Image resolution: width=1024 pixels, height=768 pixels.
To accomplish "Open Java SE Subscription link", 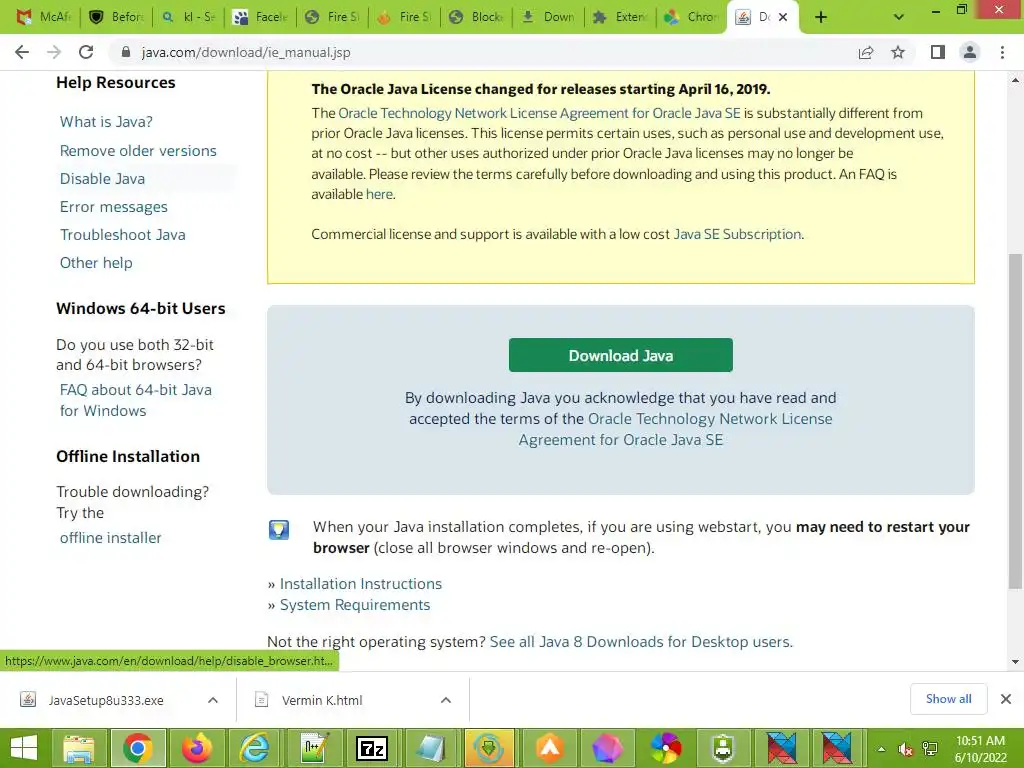I will 737,234.
